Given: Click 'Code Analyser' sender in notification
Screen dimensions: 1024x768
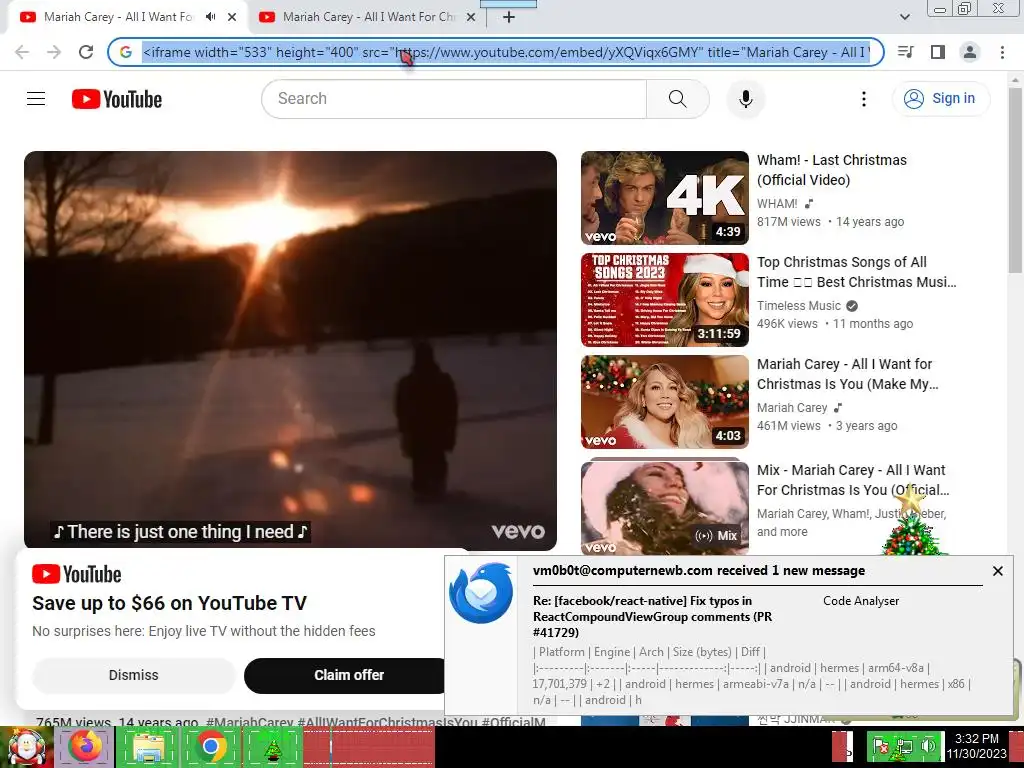Looking at the screenshot, I should point(861,601).
